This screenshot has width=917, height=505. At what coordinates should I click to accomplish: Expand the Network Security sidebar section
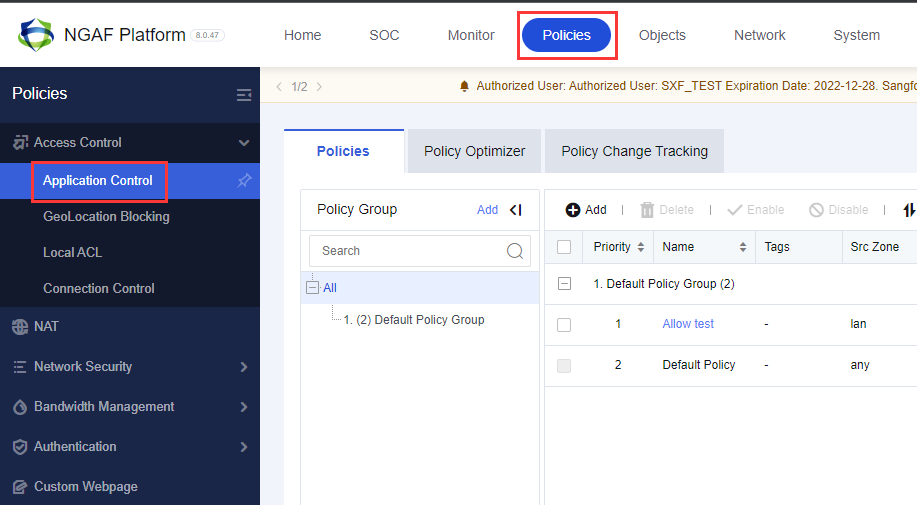(x=243, y=367)
